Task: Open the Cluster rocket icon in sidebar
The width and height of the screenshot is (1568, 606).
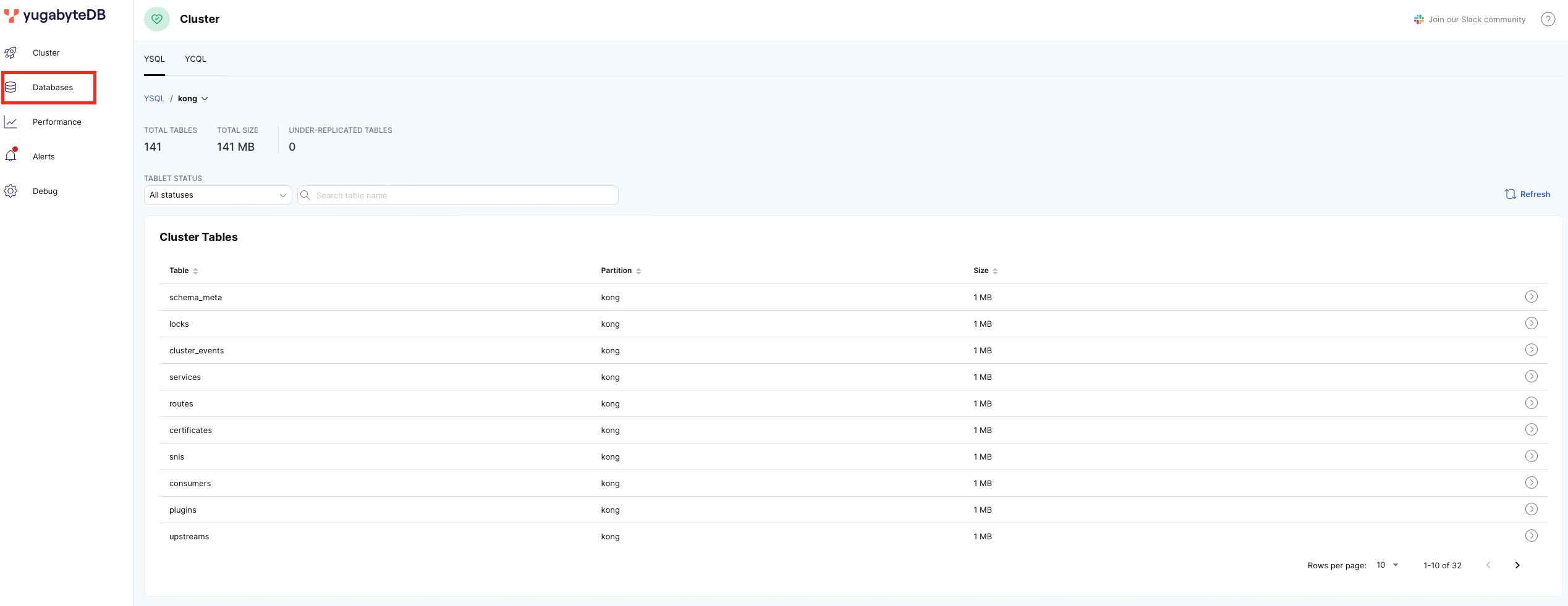Action: coord(11,53)
